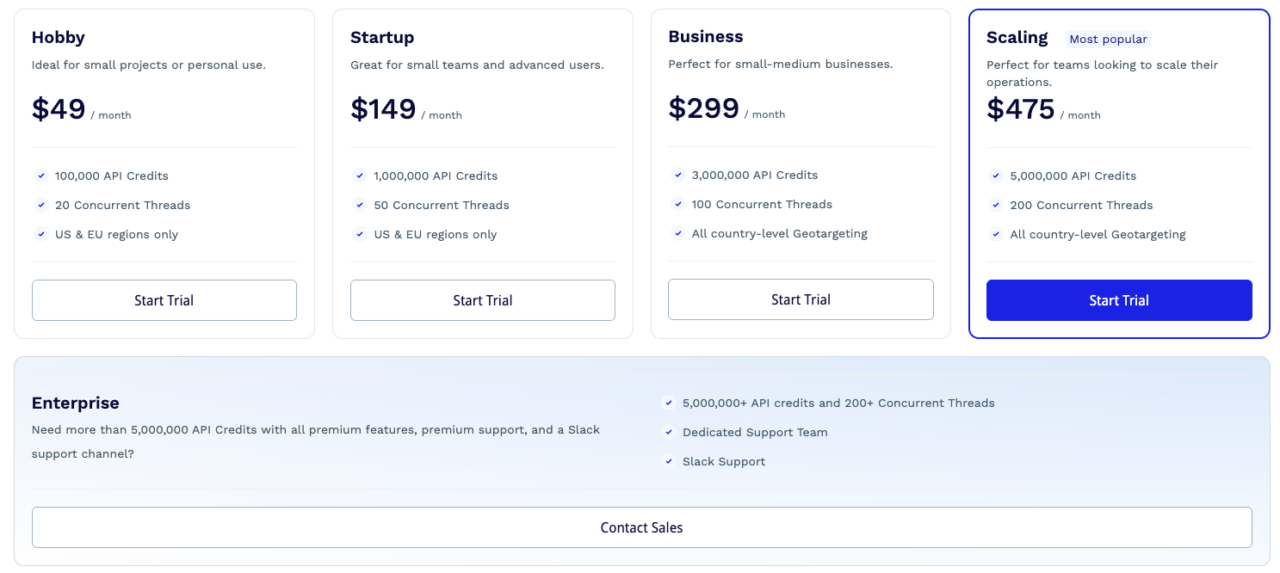Click checkmark beside 5,000,000 API Credits

coord(996,176)
